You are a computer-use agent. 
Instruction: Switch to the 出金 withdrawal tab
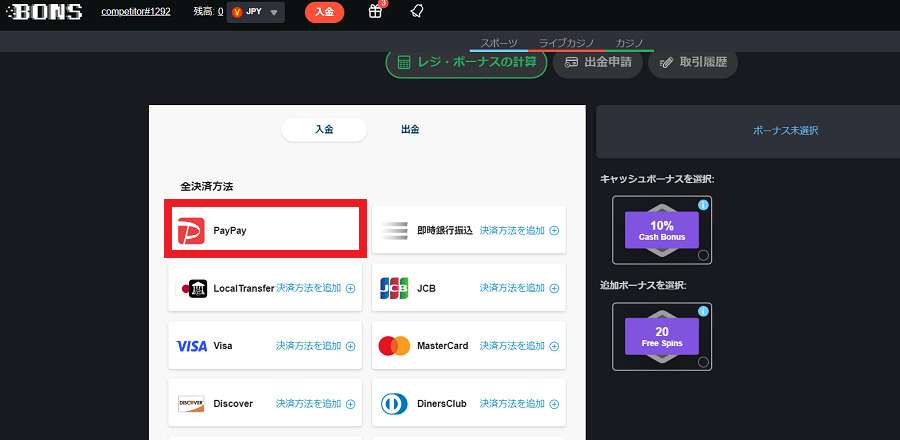(410, 130)
